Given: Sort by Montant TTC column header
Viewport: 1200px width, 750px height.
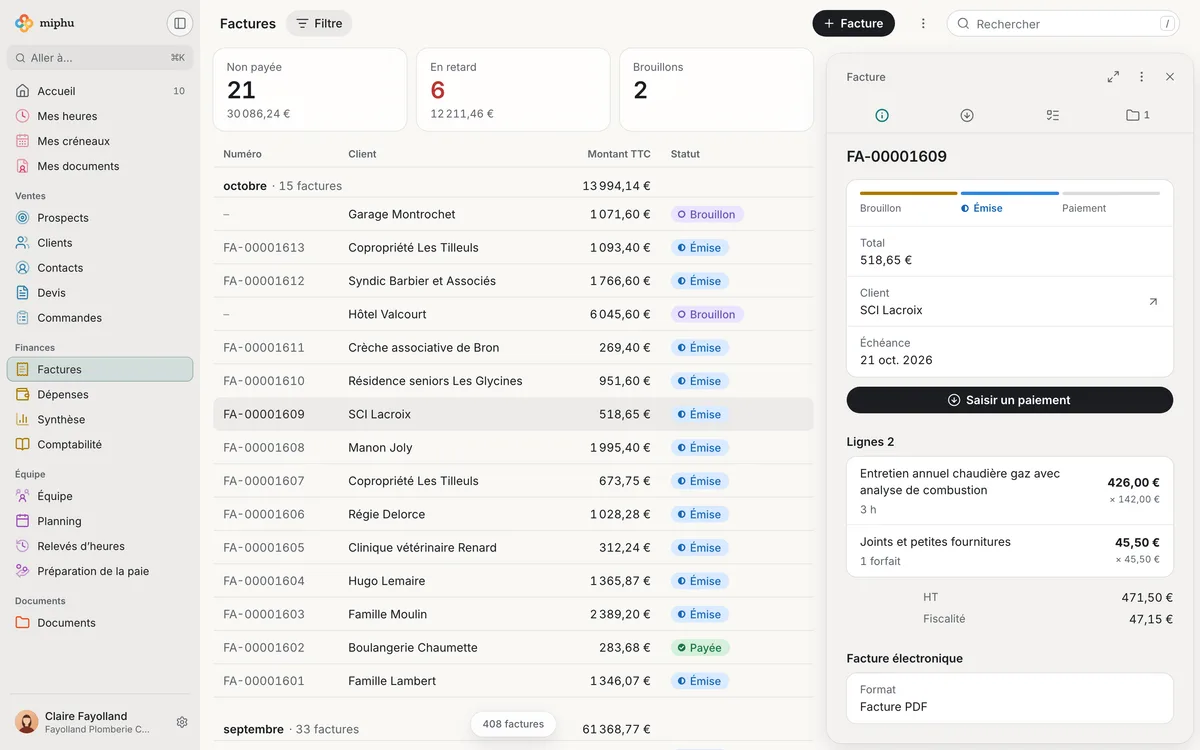Looking at the screenshot, I should (619, 154).
